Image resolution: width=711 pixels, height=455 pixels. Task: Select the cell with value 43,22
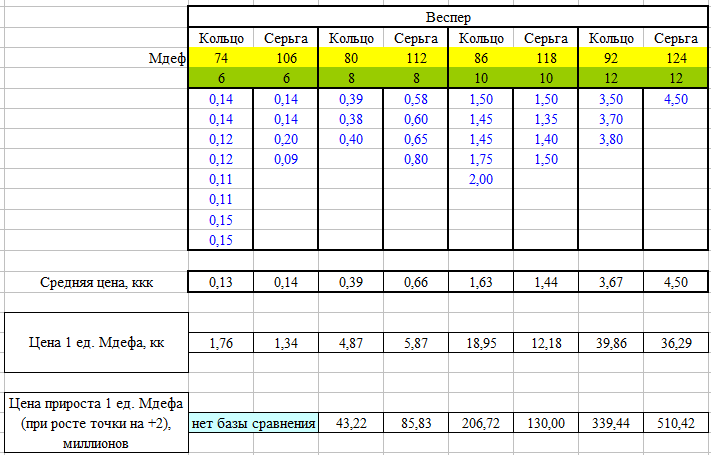pyautogui.click(x=350, y=423)
